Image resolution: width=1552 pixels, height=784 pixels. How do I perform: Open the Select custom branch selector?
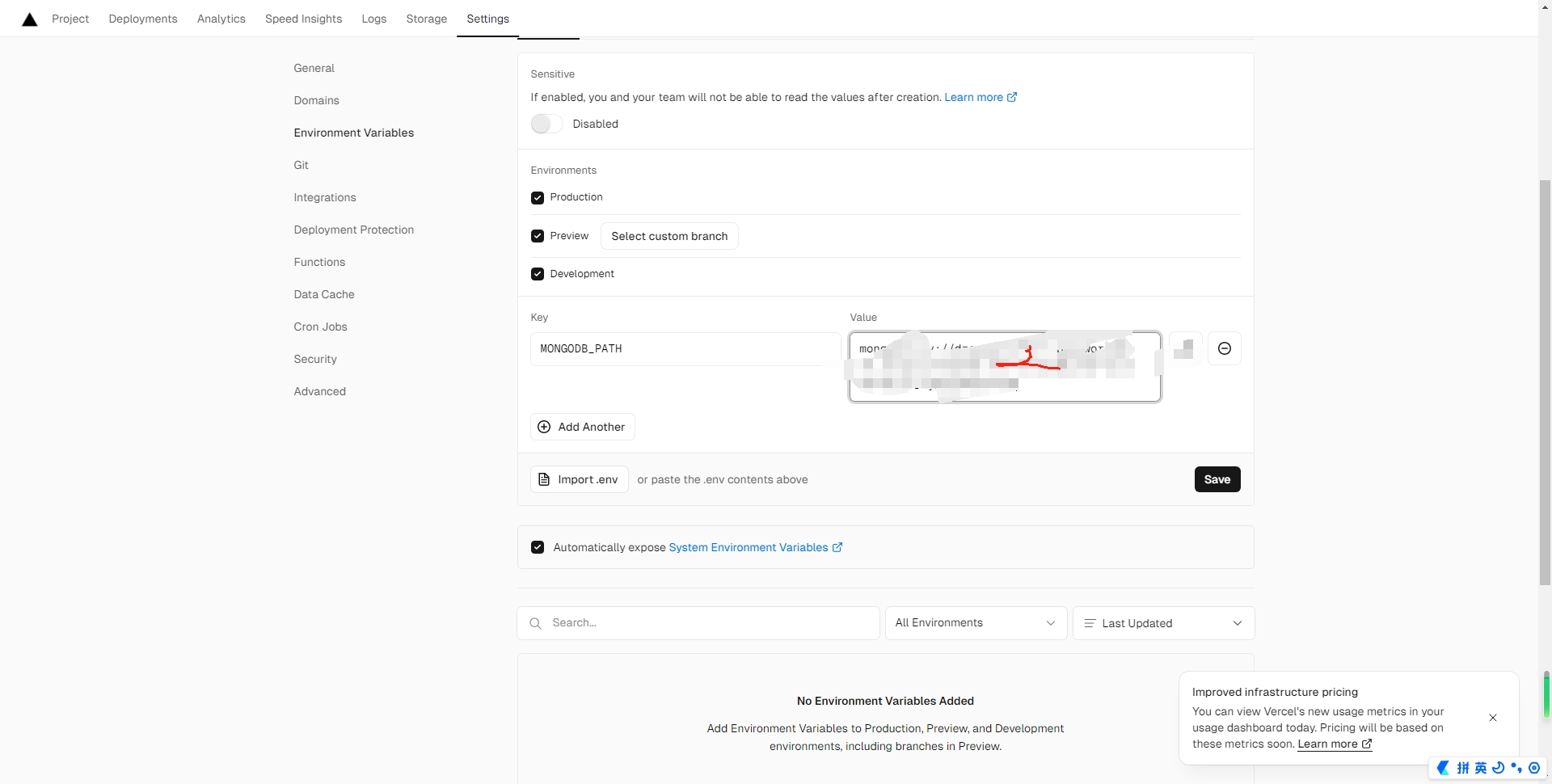point(669,236)
